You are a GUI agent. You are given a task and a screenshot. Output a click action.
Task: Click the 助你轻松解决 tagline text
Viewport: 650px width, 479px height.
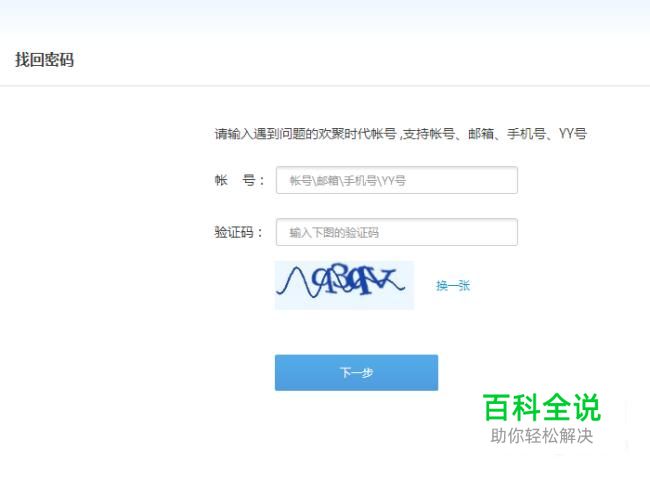(x=541, y=436)
